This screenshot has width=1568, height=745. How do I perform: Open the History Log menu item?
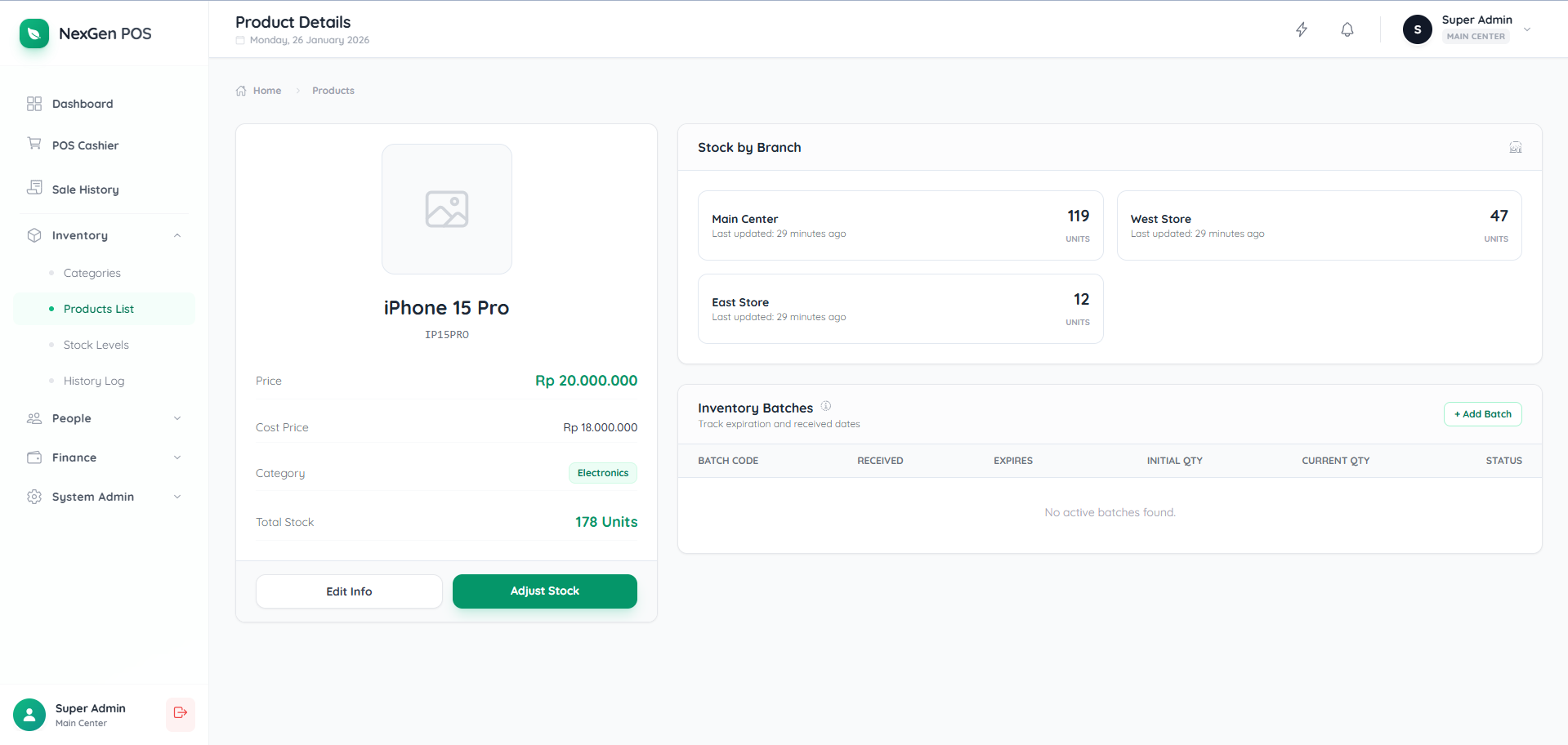point(93,381)
